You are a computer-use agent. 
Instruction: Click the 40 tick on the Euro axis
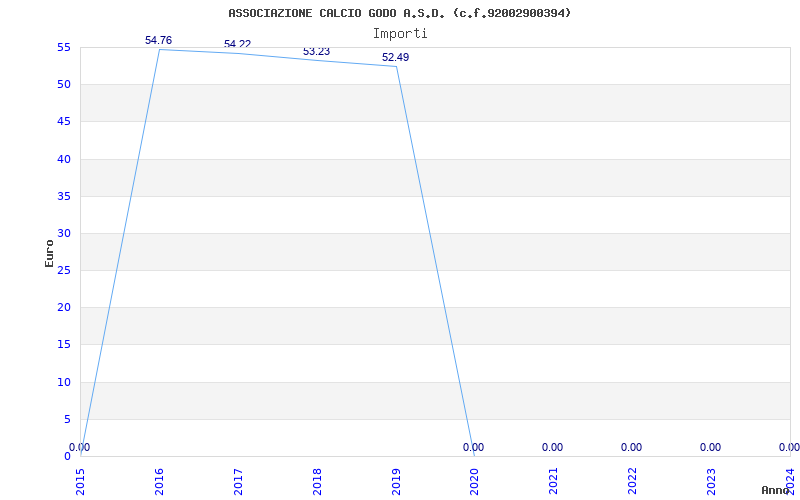(64, 159)
